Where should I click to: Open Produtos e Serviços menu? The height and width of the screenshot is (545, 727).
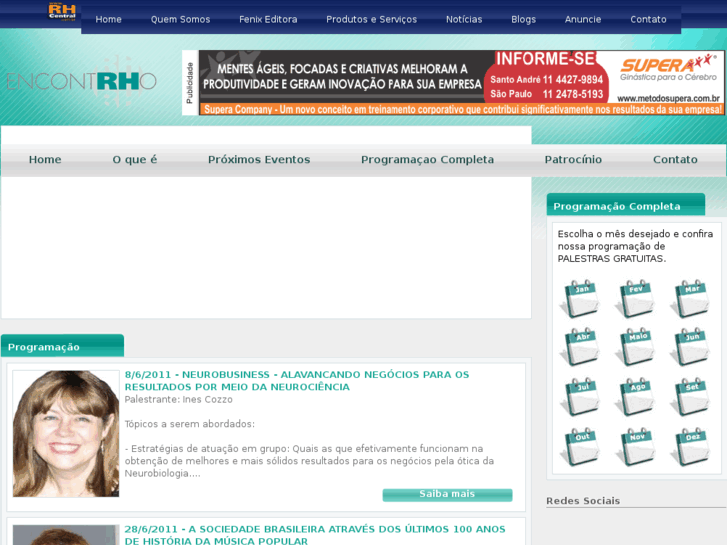(371, 19)
